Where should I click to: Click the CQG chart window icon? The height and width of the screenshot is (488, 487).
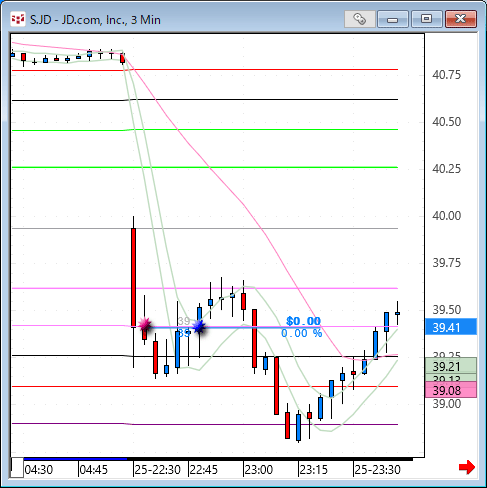(x=18, y=19)
